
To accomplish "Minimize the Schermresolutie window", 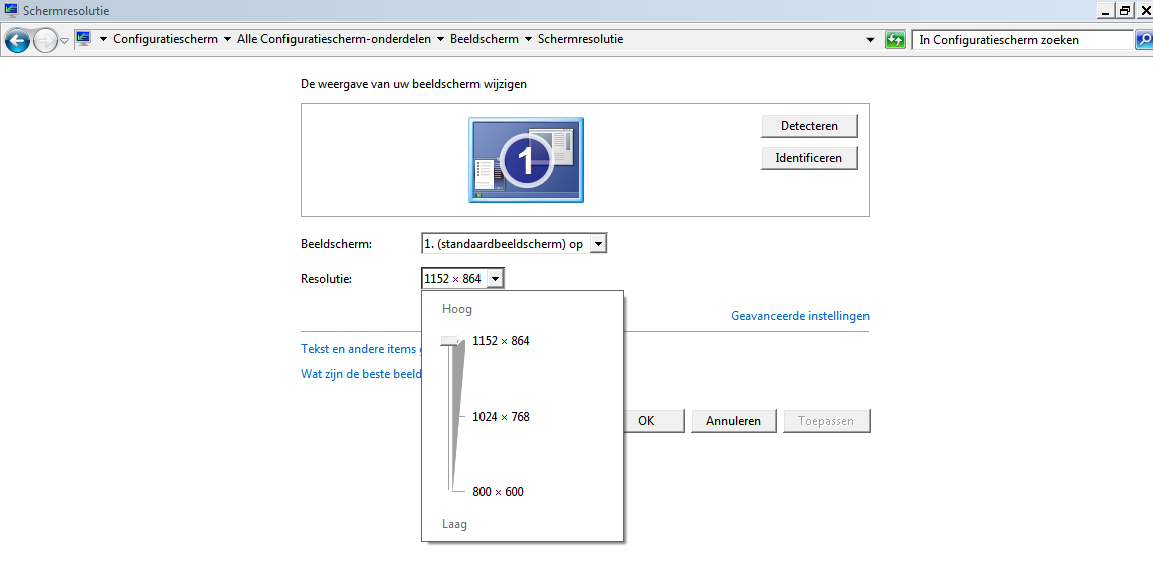I will 1106,11.
